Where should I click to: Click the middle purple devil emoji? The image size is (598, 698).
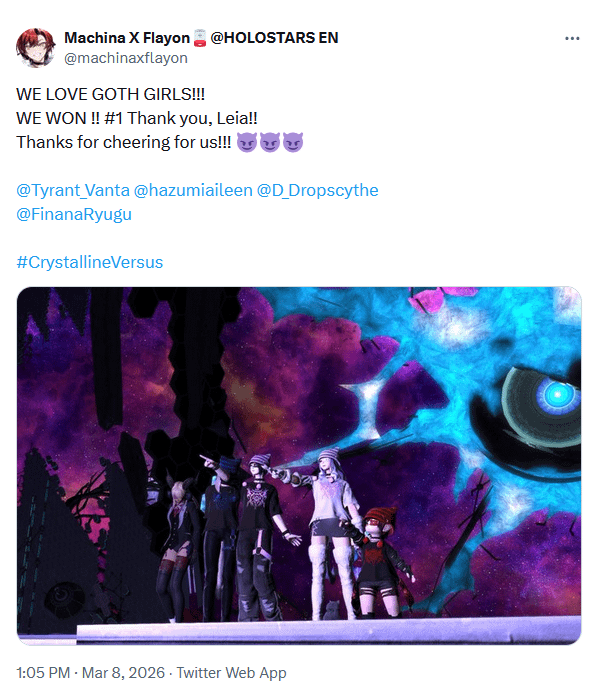click(270, 142)
